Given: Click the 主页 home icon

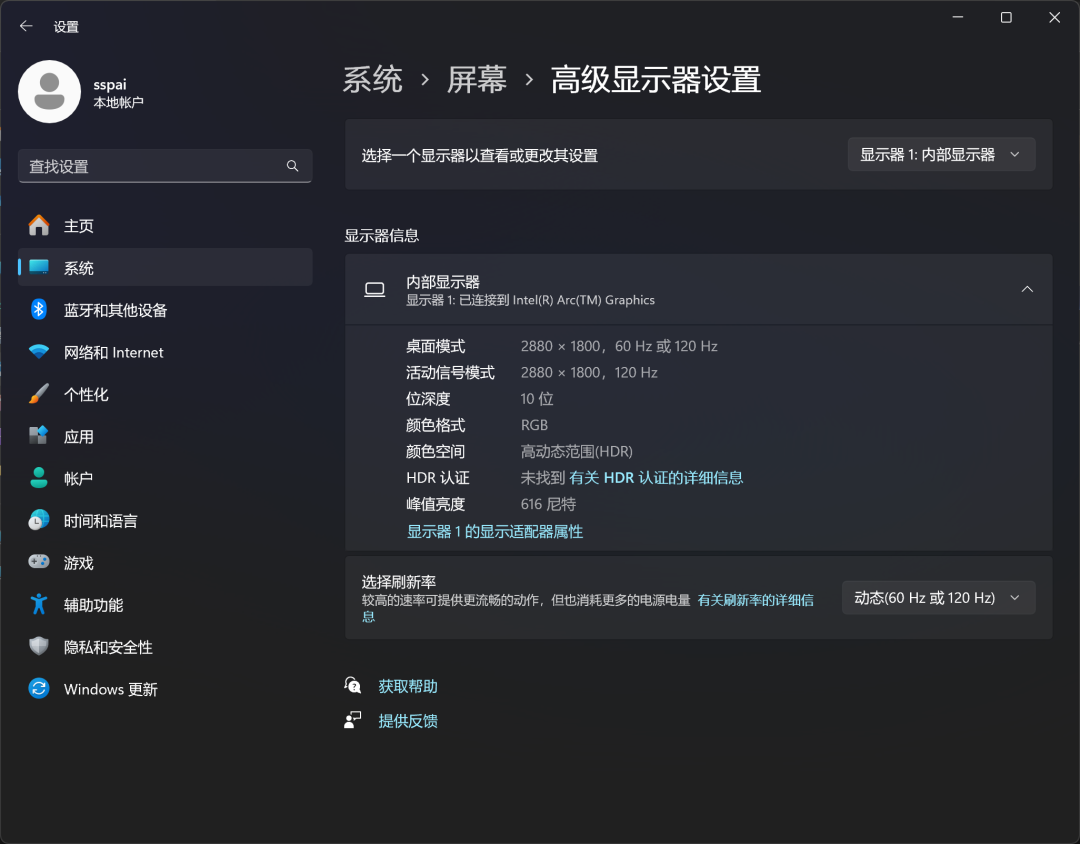Looking at the screenshot, I should pos(39,225).
